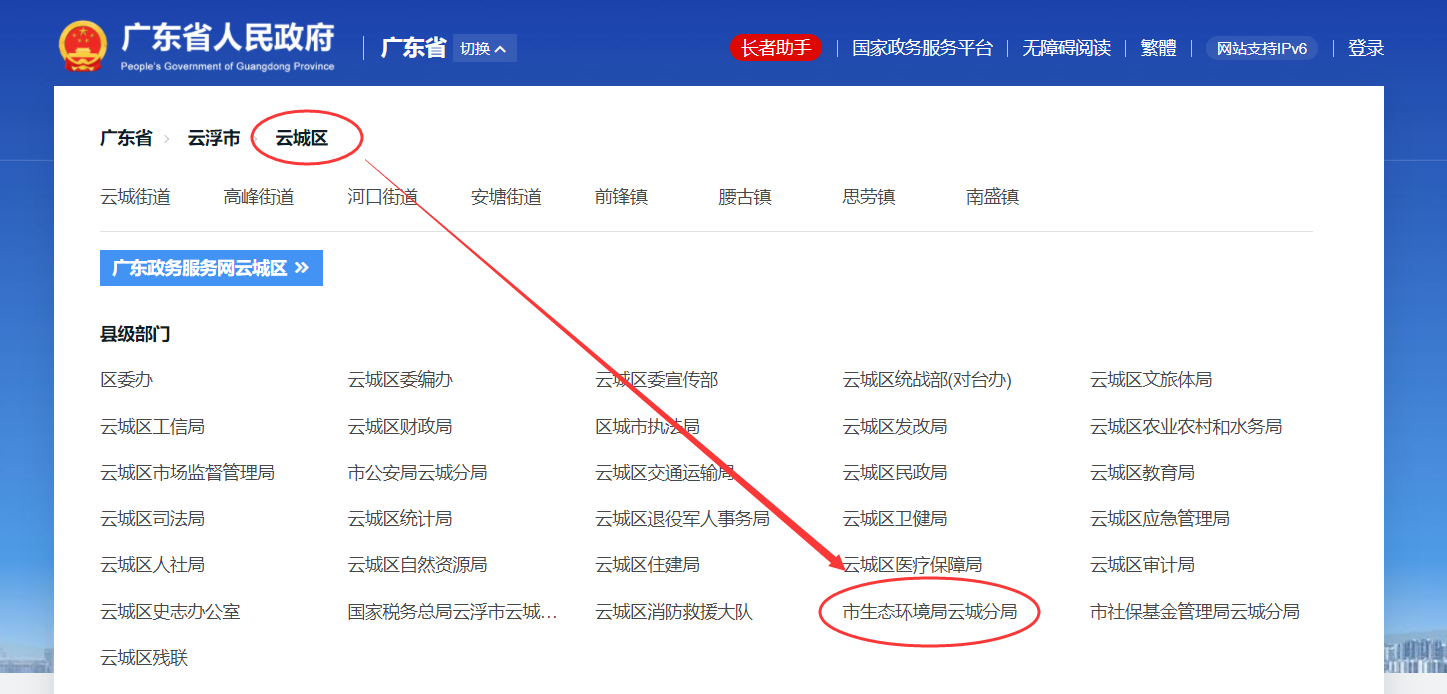Enable the 长者助手 elder assistant mode
Image resolution: width=1447 pixels, height=694 pixels.
coord(775,48)
